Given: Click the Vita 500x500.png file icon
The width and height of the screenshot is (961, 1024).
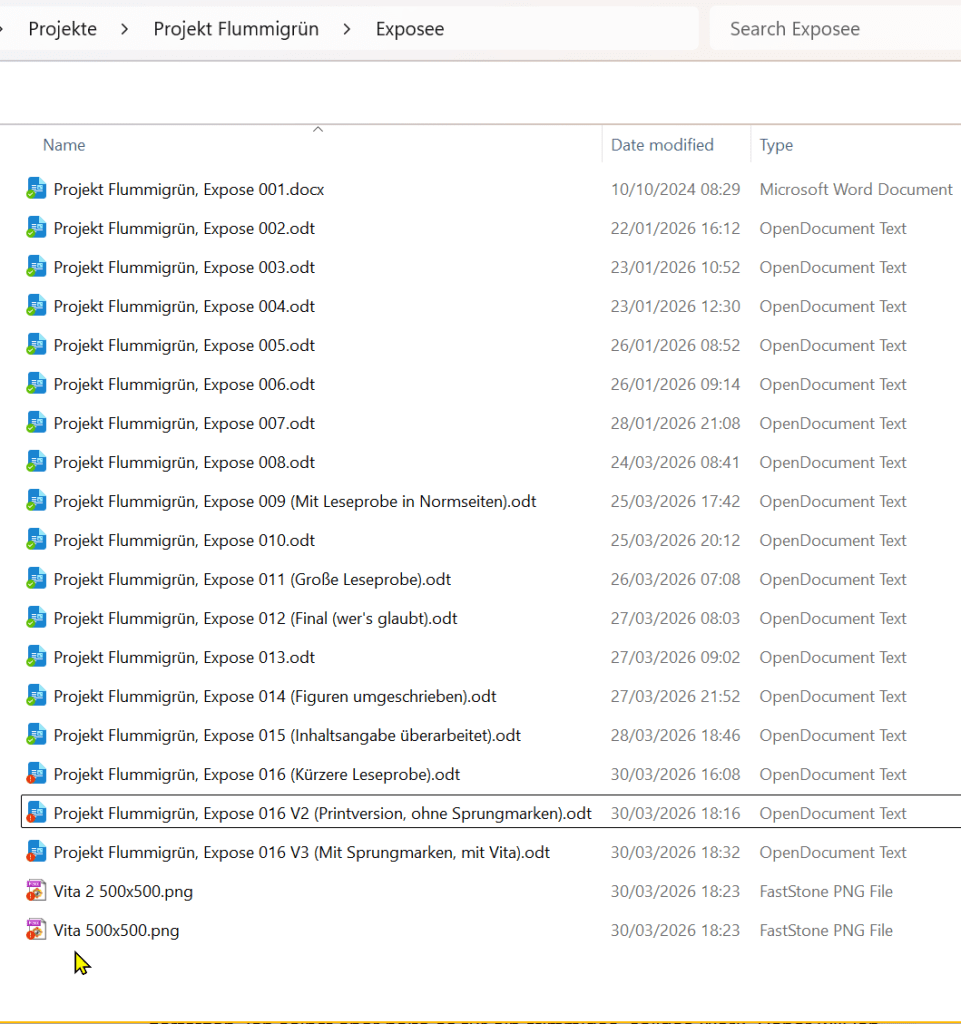Looking at the screenshot, I should coord(36,930).
